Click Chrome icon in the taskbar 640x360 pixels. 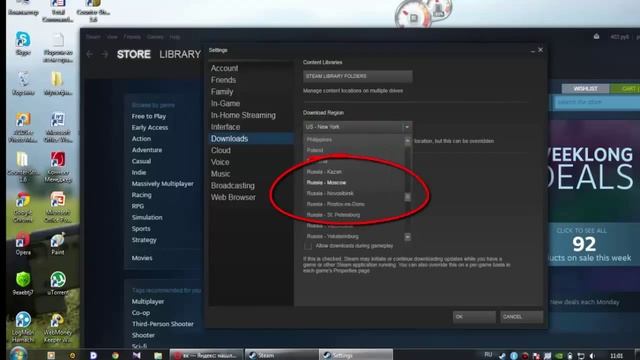coord(115,356)
